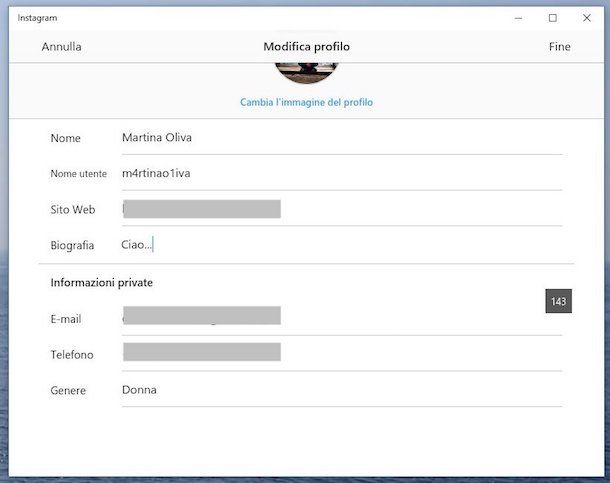
Task: Click the Instagram window title text
Action: click(x=36, y=18)
